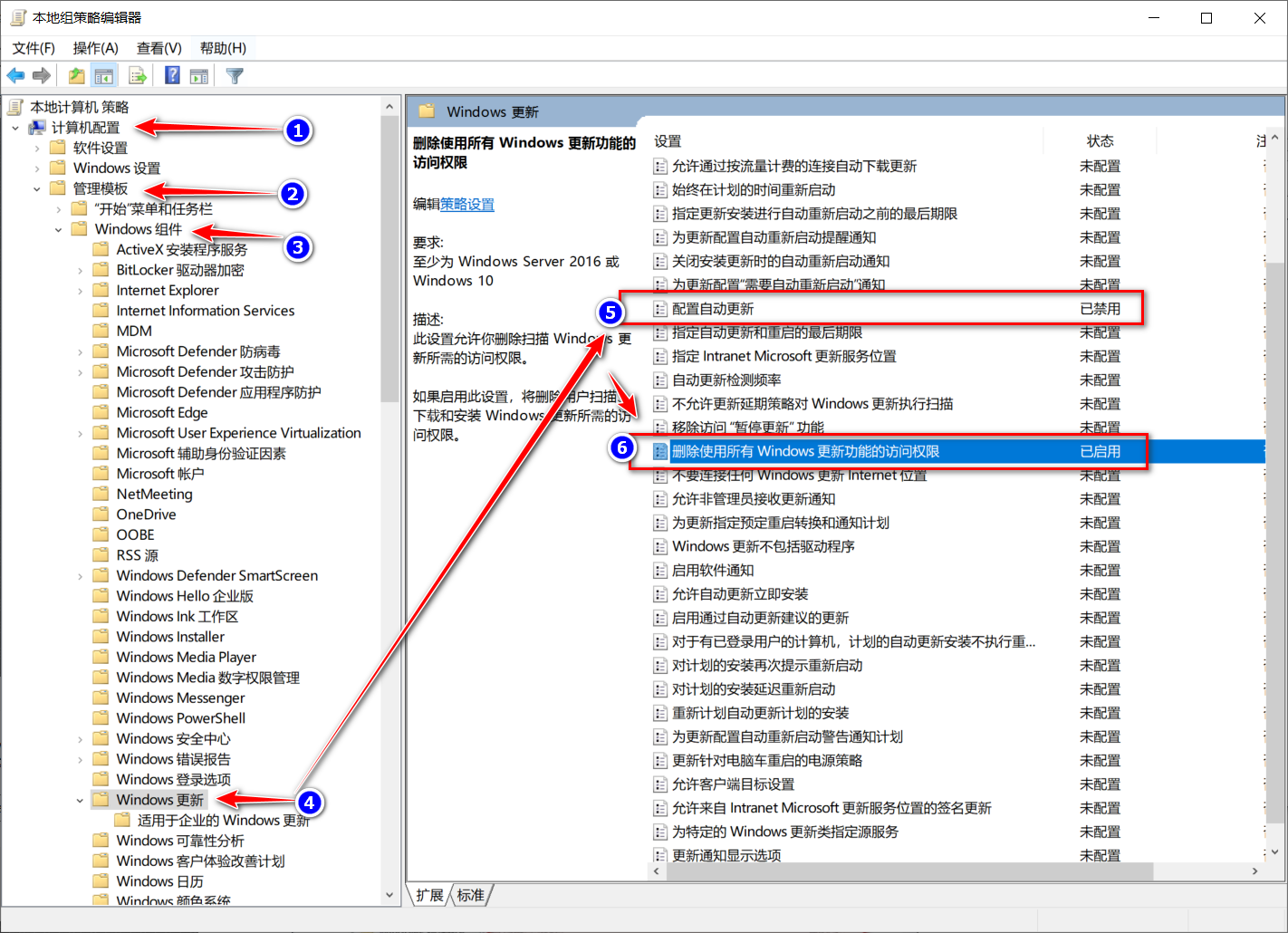Click the Microsoft Edge folder icon
The image size is (1288, 933).
tap(101, 412)
